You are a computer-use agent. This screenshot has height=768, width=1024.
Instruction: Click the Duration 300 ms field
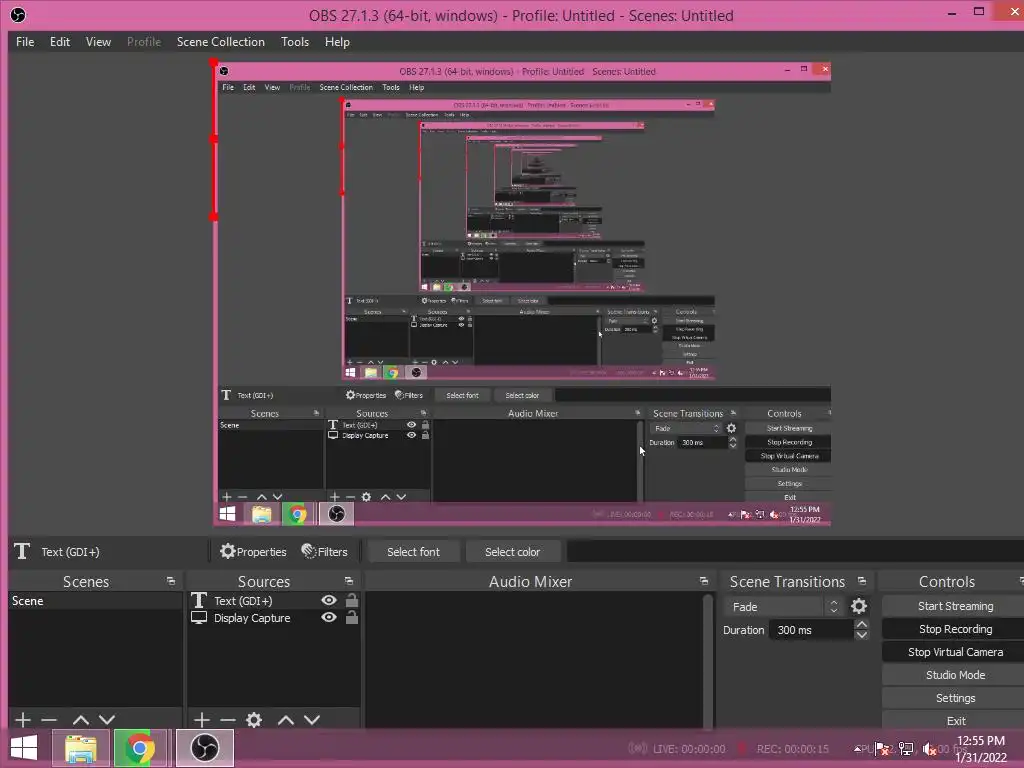[811, 630]
